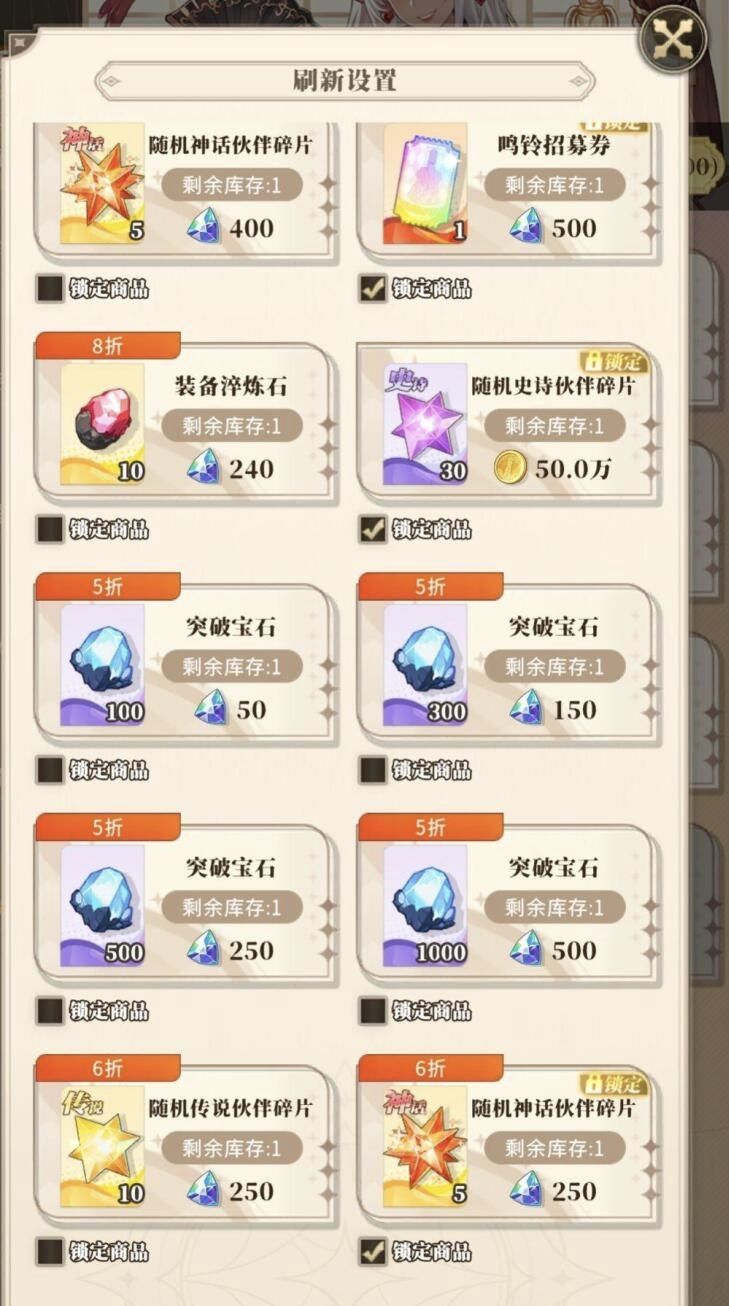729x1306 pixels.
Task: Tap the 50.0万 gold coin price
Action: pyautogui.click(x=552, y=468)
